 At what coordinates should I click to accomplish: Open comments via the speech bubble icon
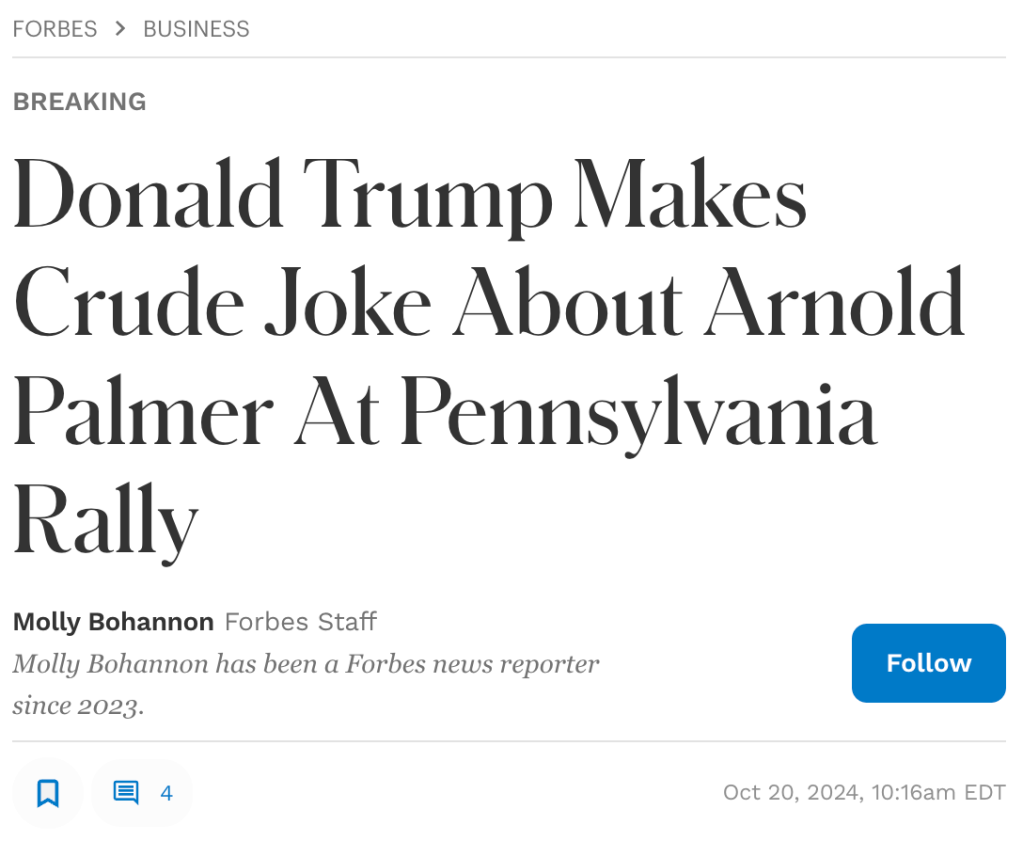pos(126,794)
